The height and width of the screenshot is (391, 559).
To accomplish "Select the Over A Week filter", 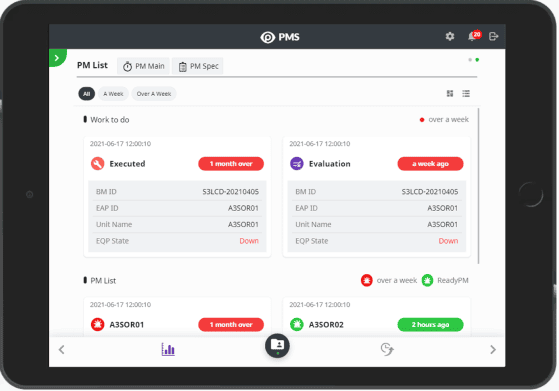I will tap(154, 94).
